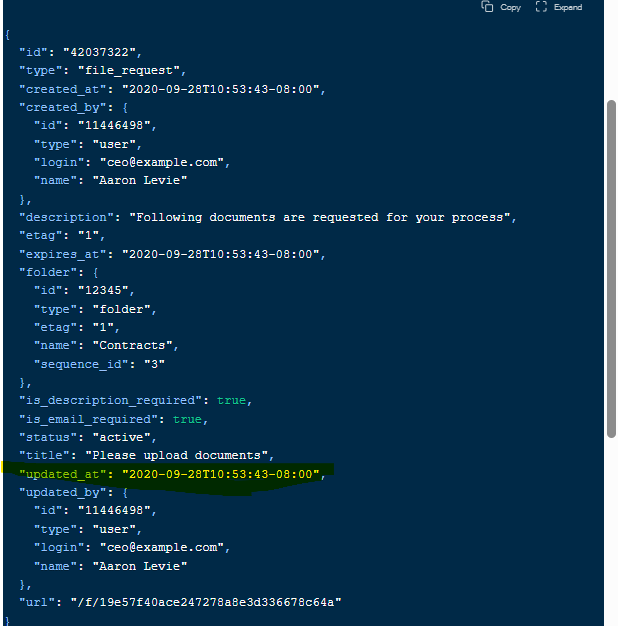Click the "folder" object key

[48, 273]
